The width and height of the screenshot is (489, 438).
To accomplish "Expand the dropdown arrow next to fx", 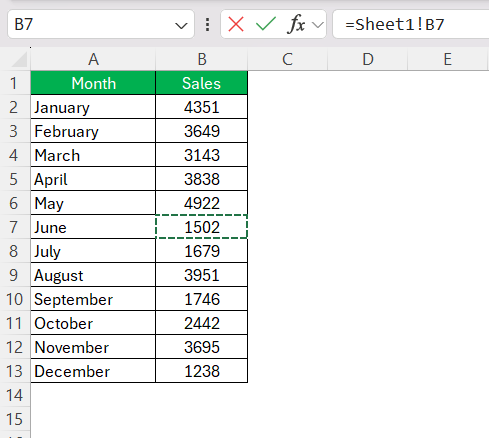I will [x=318, y=25].
